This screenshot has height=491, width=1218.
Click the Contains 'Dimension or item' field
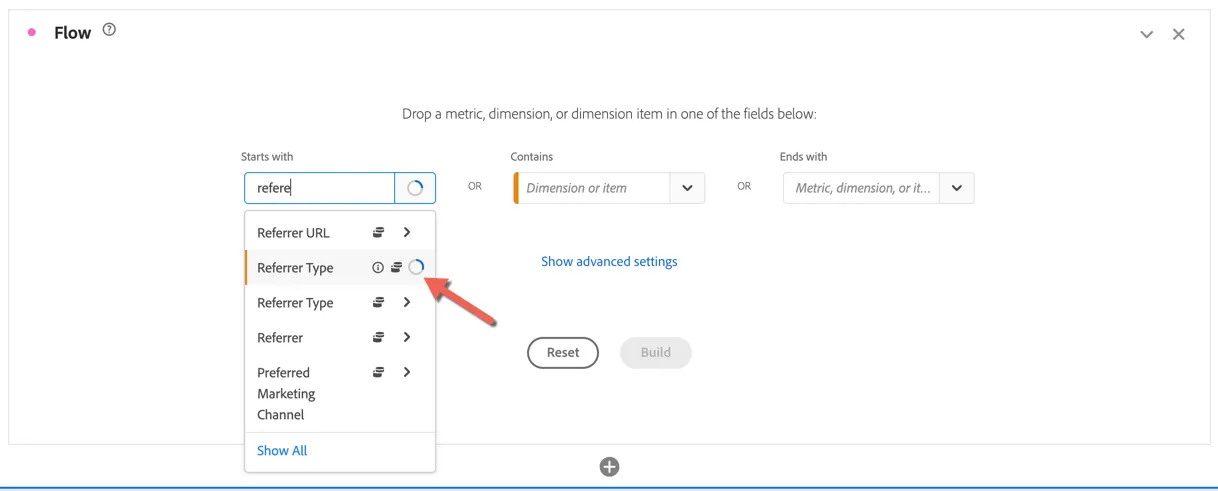point(593,188)
